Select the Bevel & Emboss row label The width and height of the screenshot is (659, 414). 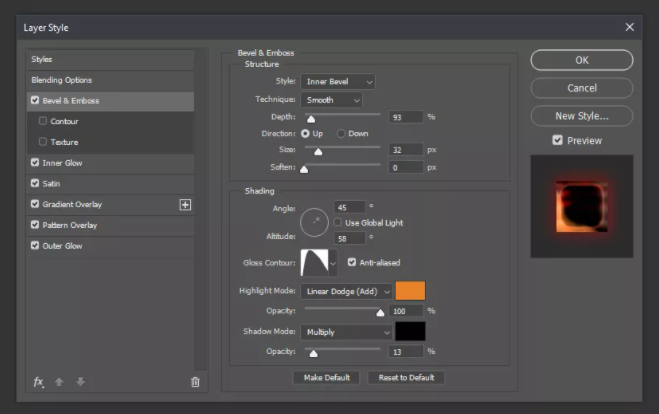[71, 100]
